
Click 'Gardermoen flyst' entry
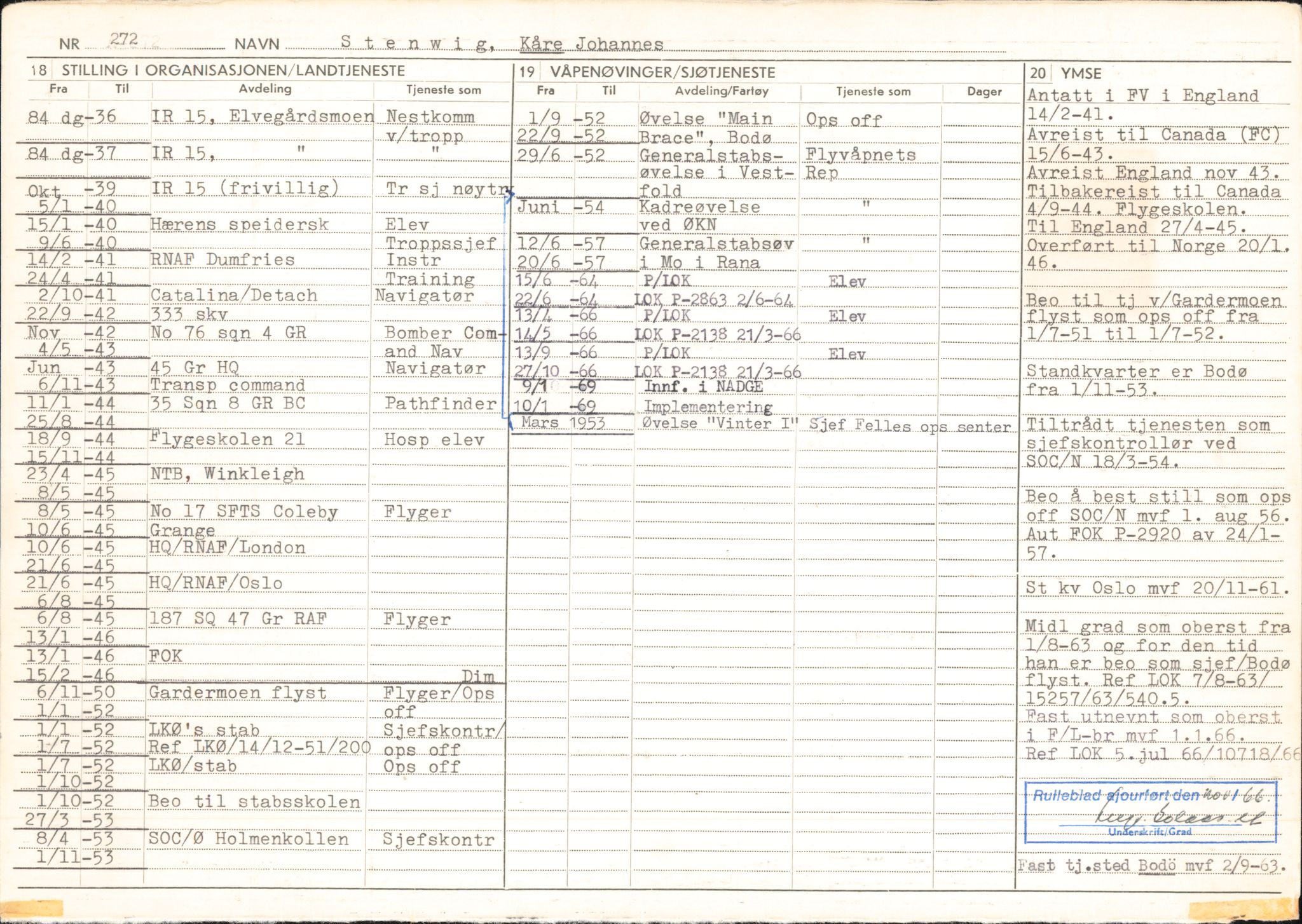coord(238,692)
